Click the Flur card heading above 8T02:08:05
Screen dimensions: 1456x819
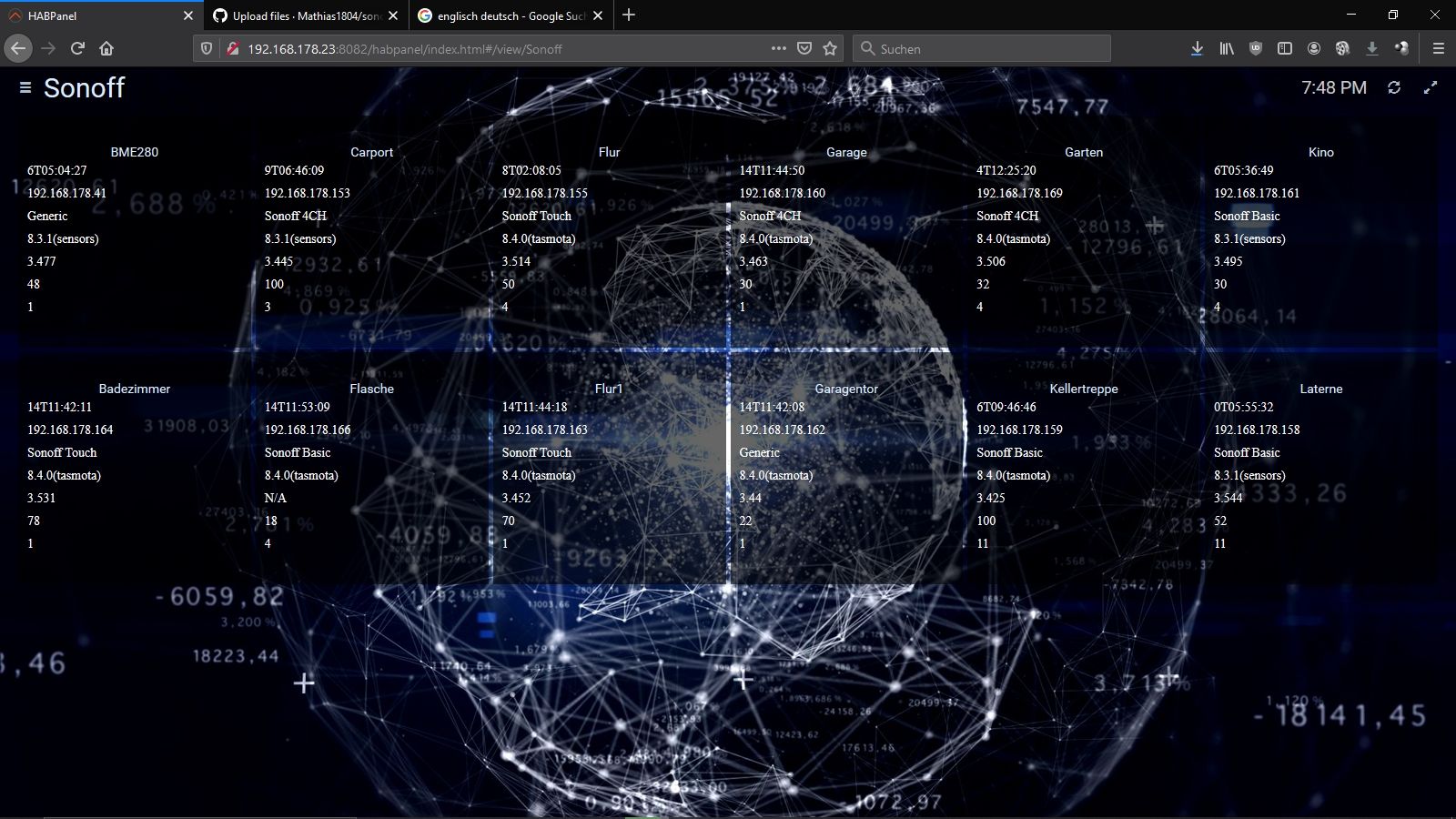pos(610,152)
